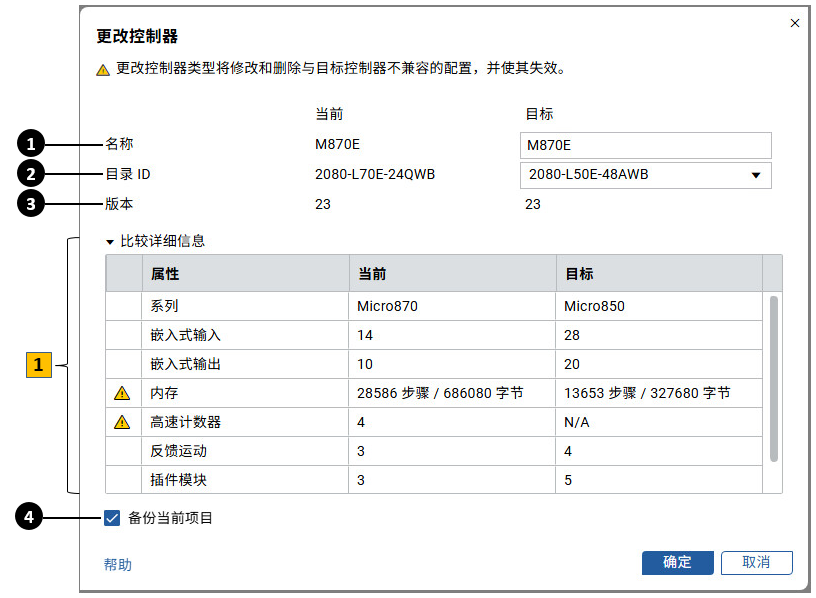Click the warning icon beside the 内存 row
Image resolution: width=816 pixels, height=598 pixels.
pyautogui.click(x=121, y=393)
